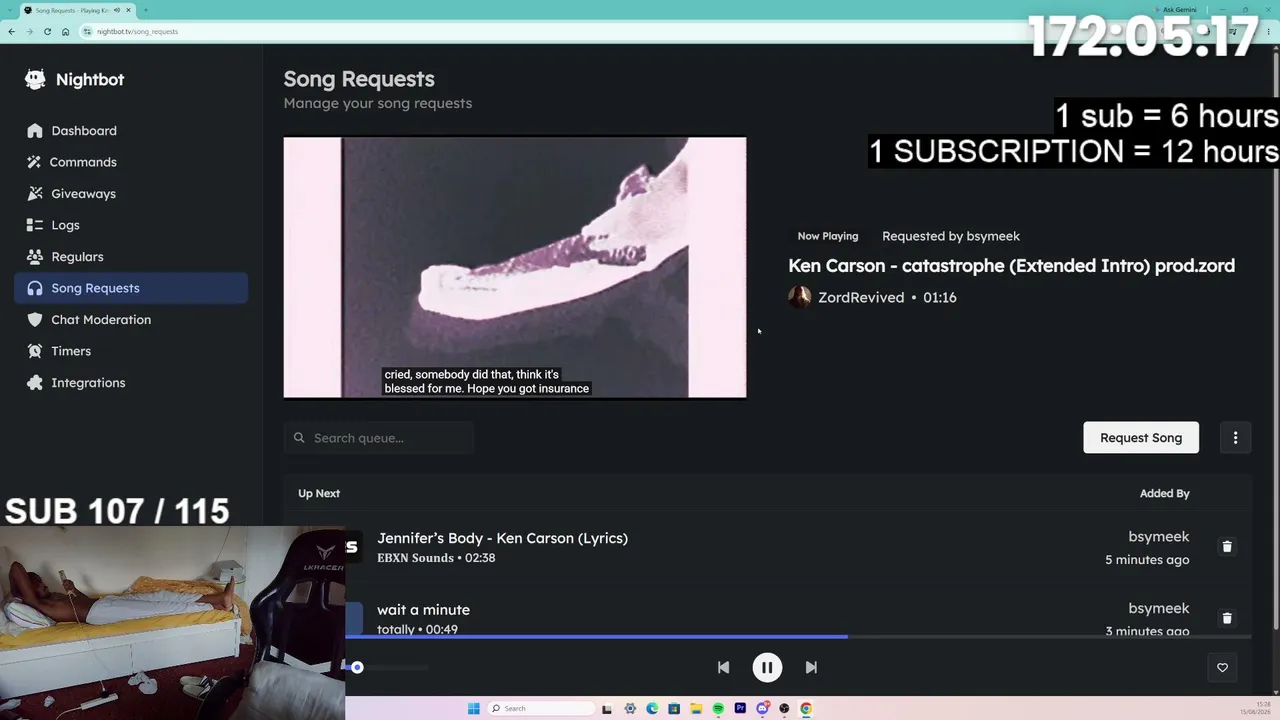1280x720 pixels.
Task: Open Task View from the taskbar
Action: 607,709
